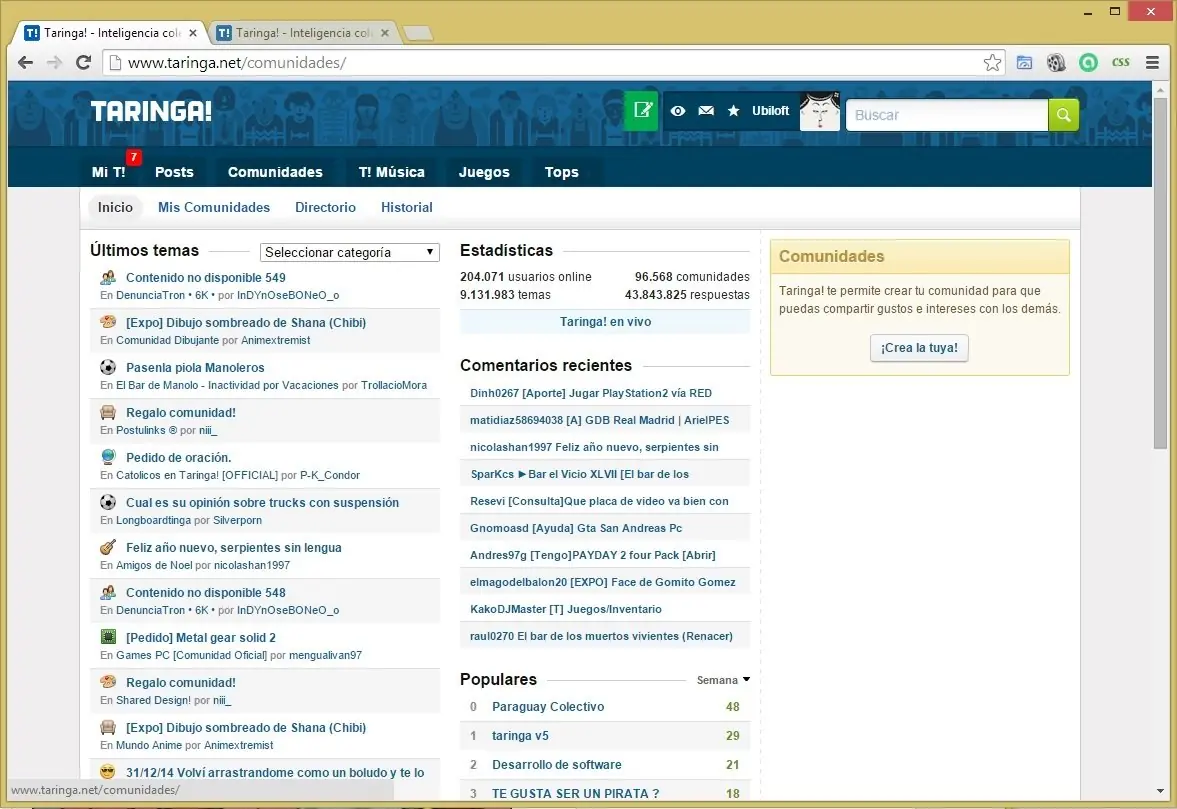Expand the Semana period dropdown
This screenshot has width=1177, height=809.
point(723,680)
